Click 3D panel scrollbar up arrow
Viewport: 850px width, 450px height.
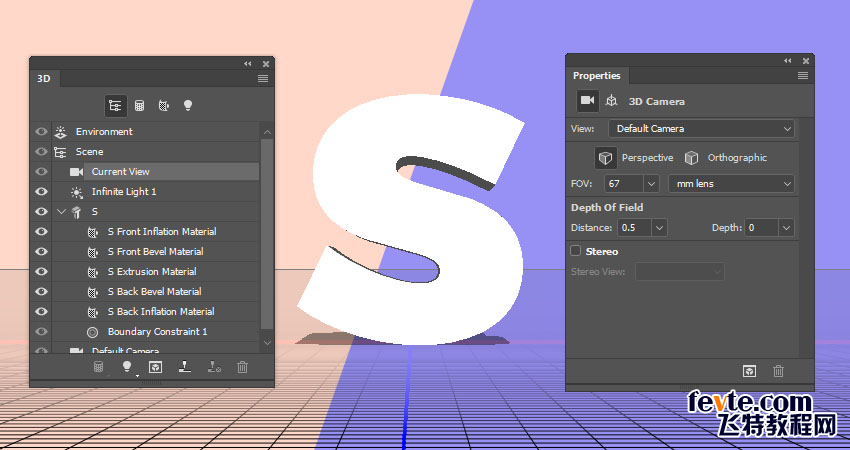point(267,132)
